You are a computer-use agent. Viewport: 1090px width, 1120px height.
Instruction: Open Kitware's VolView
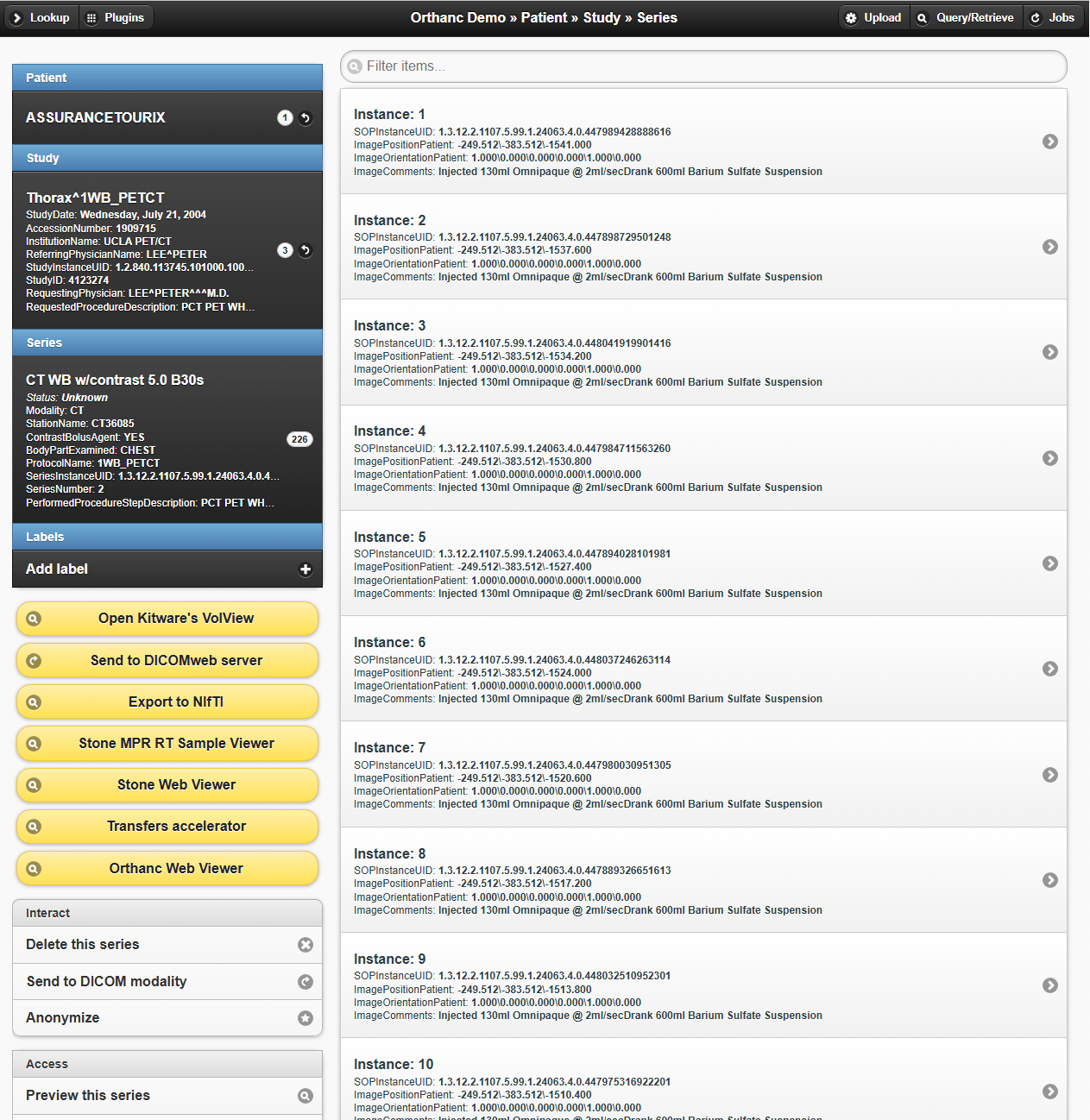click(167, 619)
